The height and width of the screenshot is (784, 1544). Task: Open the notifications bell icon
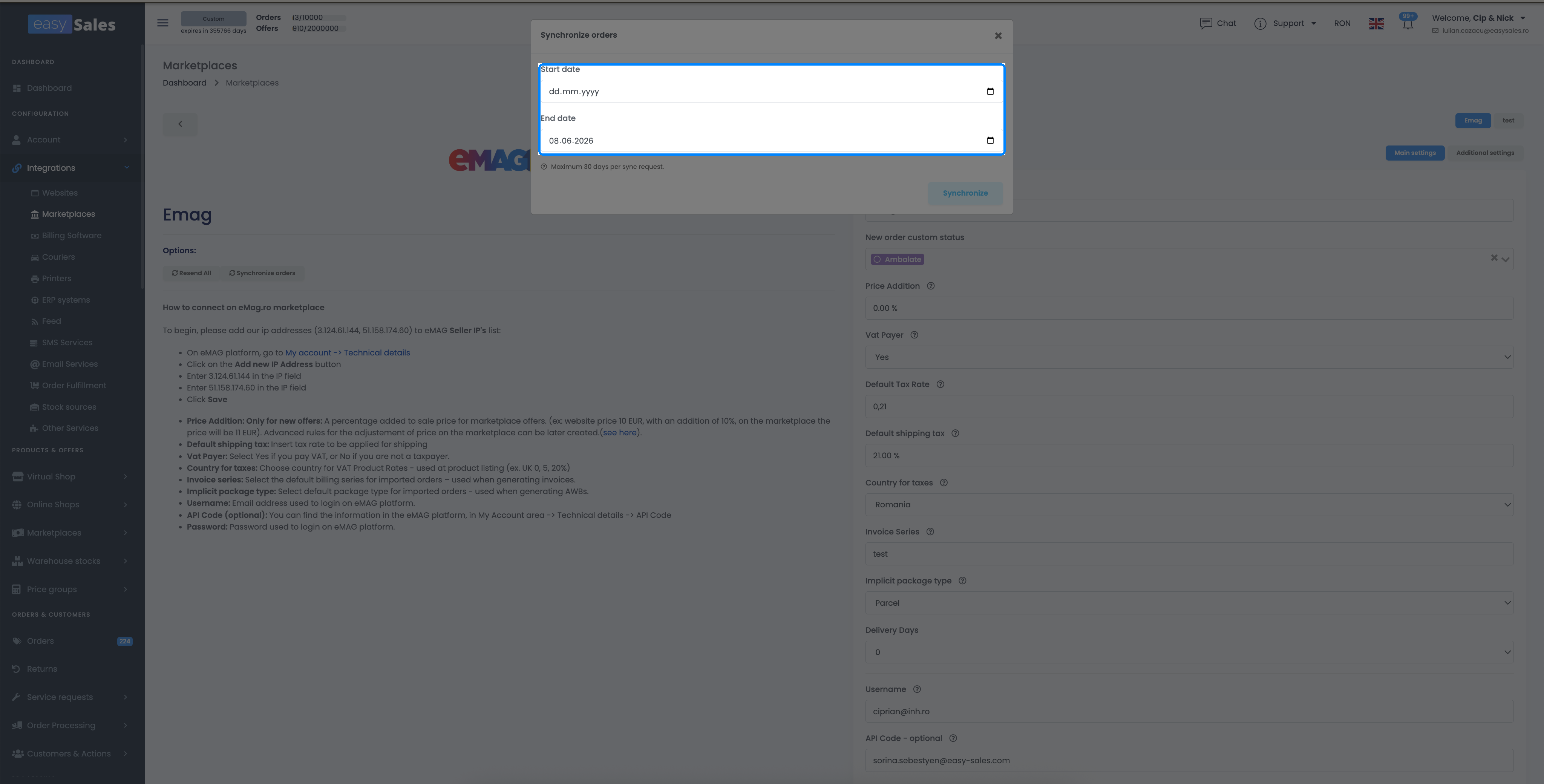coord(1407,24)
